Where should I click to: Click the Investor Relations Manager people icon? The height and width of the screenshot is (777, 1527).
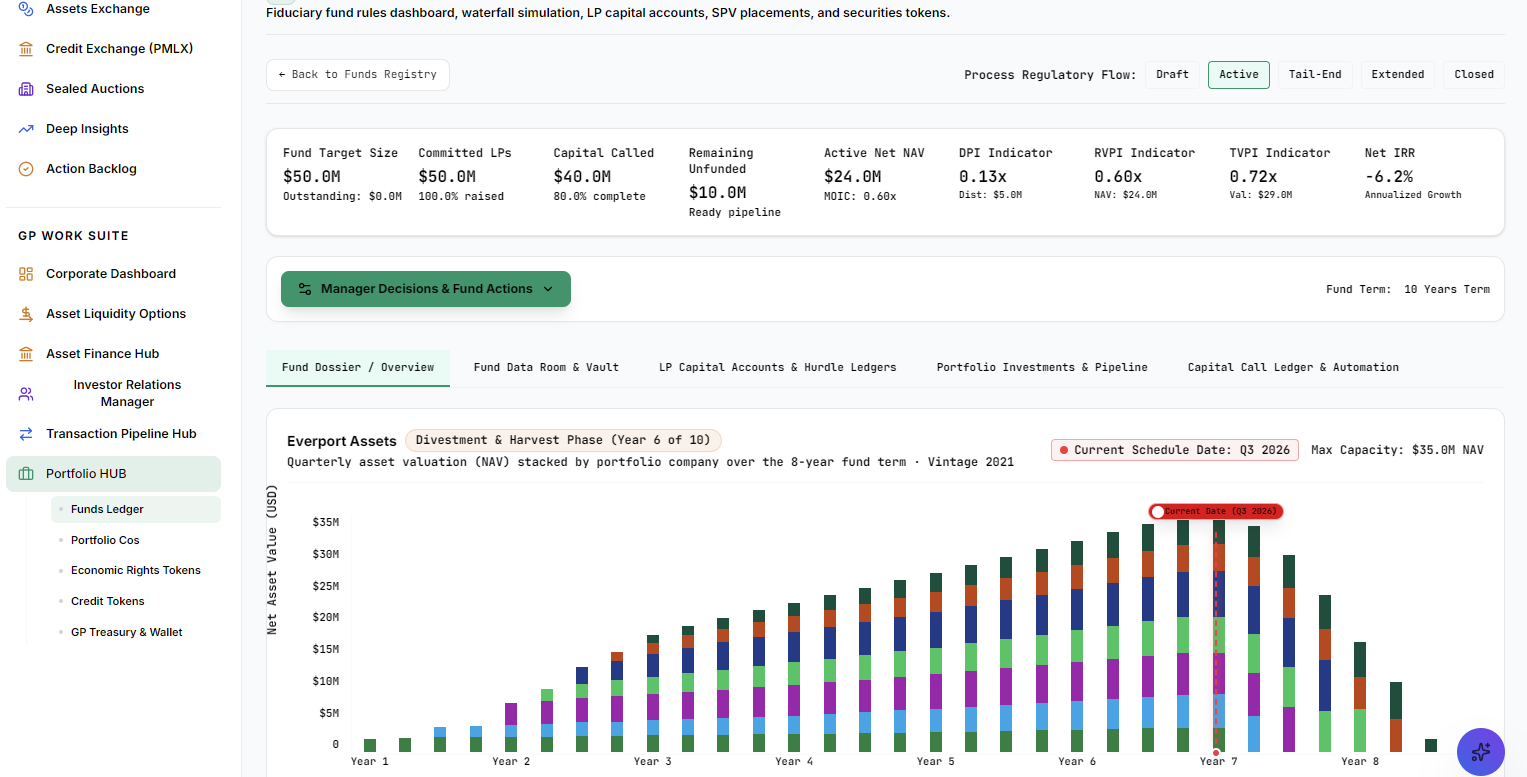click(26, 394)
